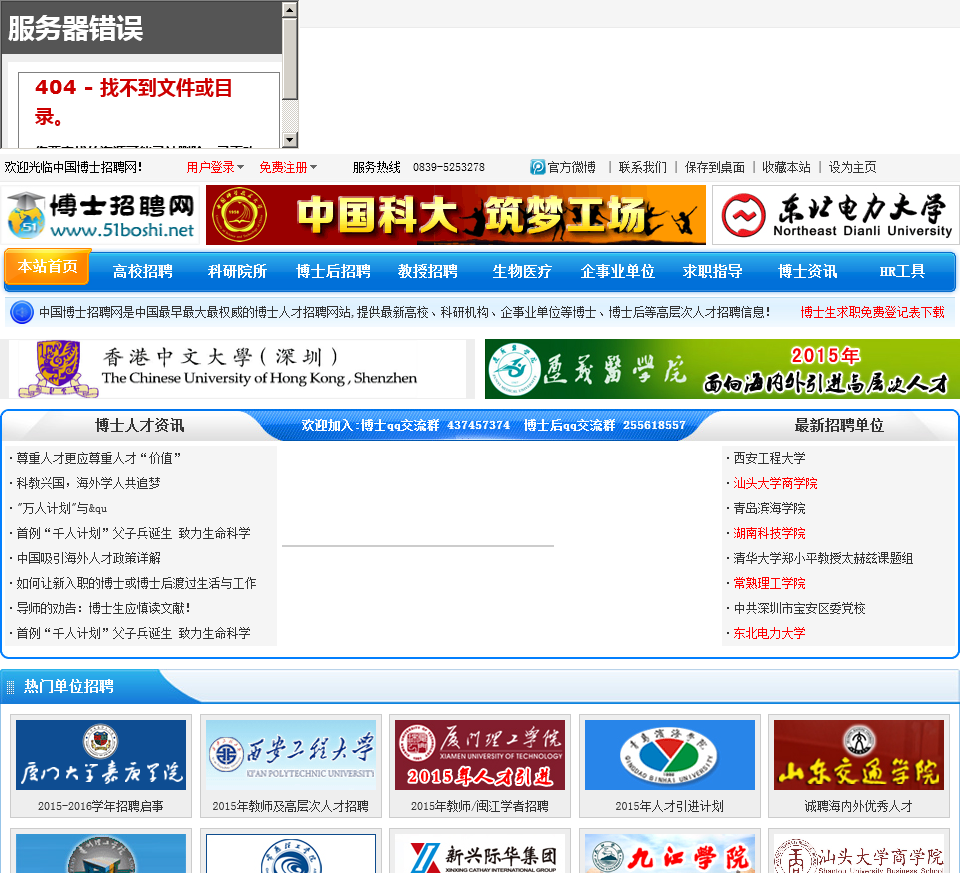Open 汕头大学商学院 in 最新招聘单位 list
The height and width of the screenshot is (873, 960).
pos(775,483)
